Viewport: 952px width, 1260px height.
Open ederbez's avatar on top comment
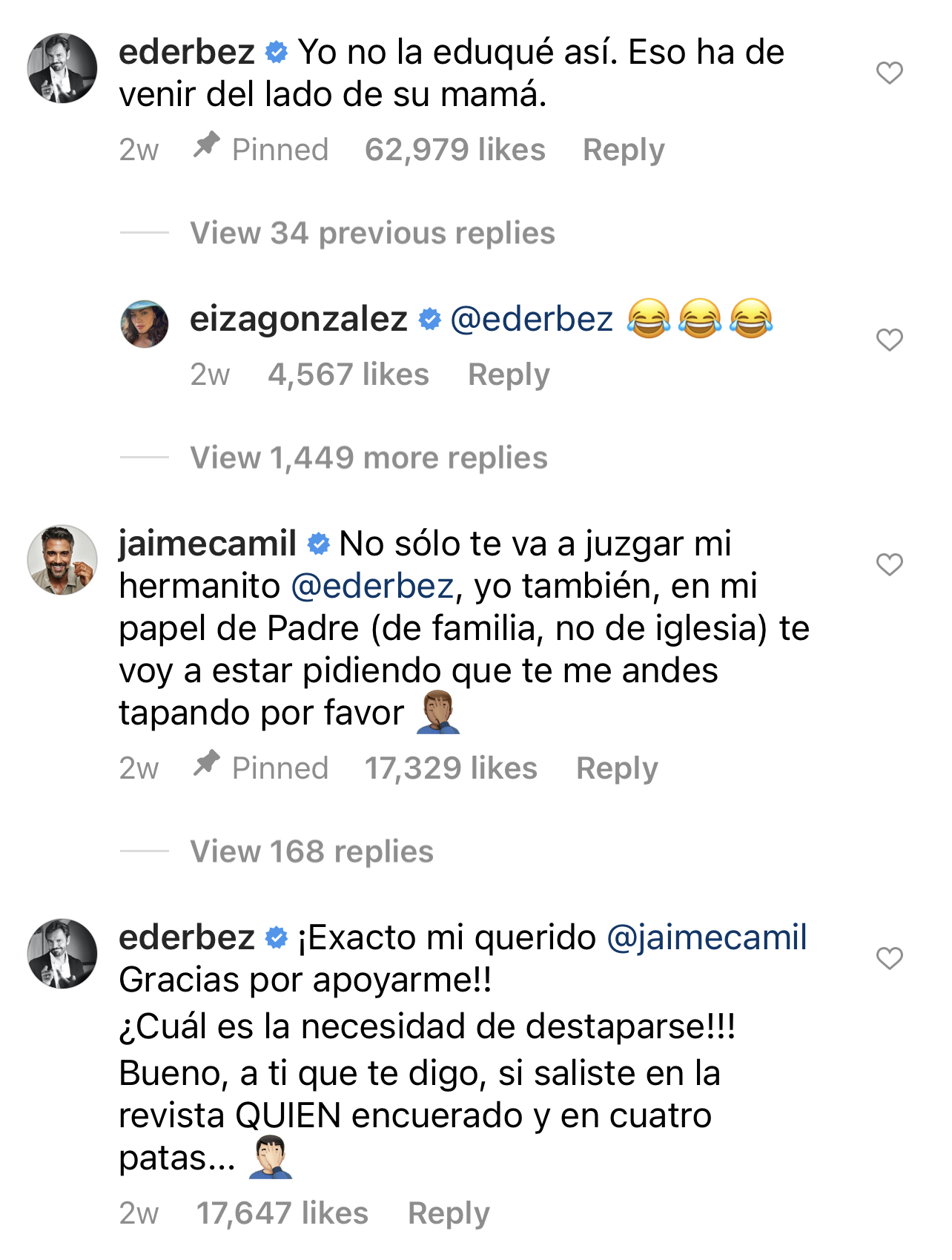point(62,68)
